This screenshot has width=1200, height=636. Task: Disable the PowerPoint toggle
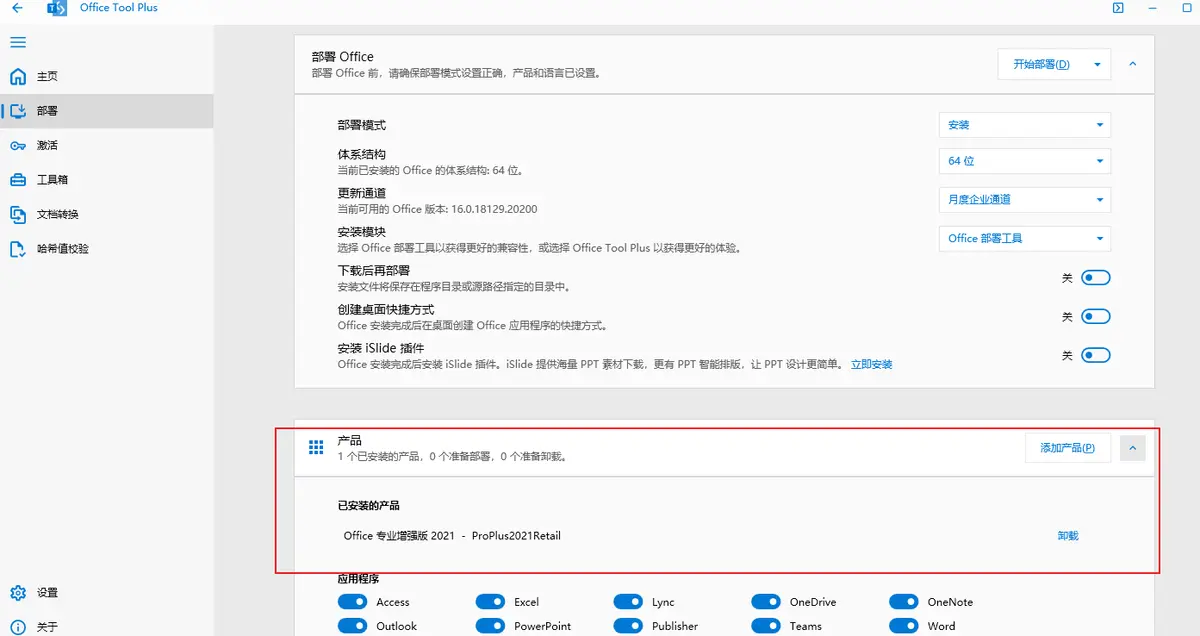[x=490, y=626]
